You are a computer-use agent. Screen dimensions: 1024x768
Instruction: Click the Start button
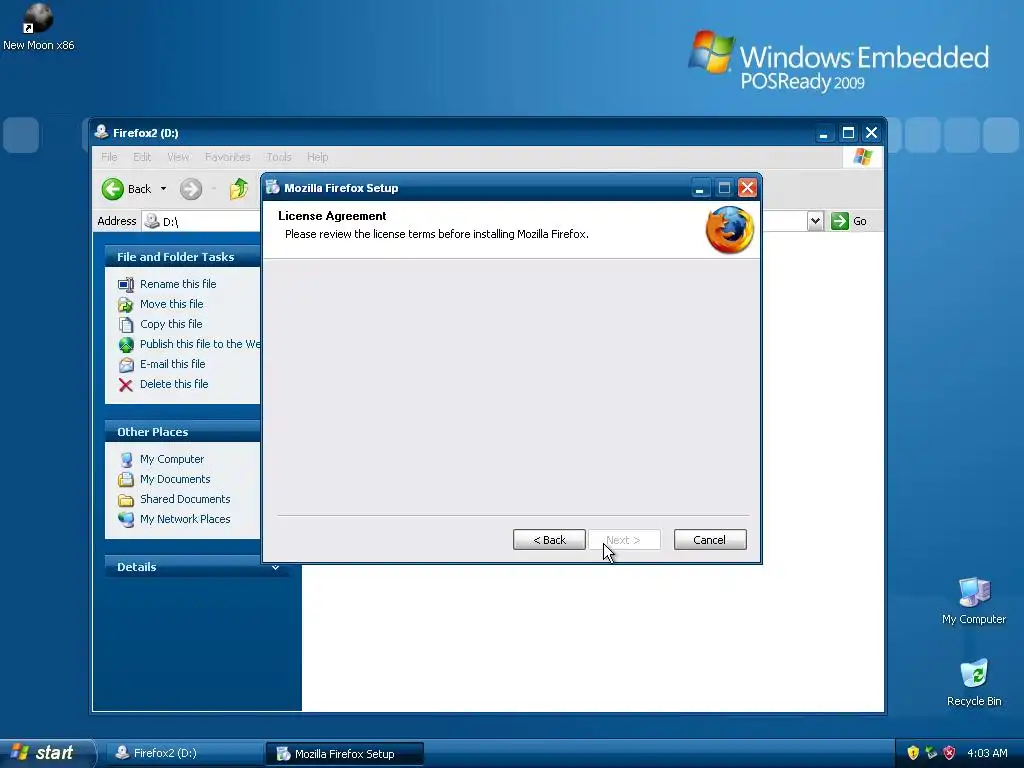click(47, 753)
